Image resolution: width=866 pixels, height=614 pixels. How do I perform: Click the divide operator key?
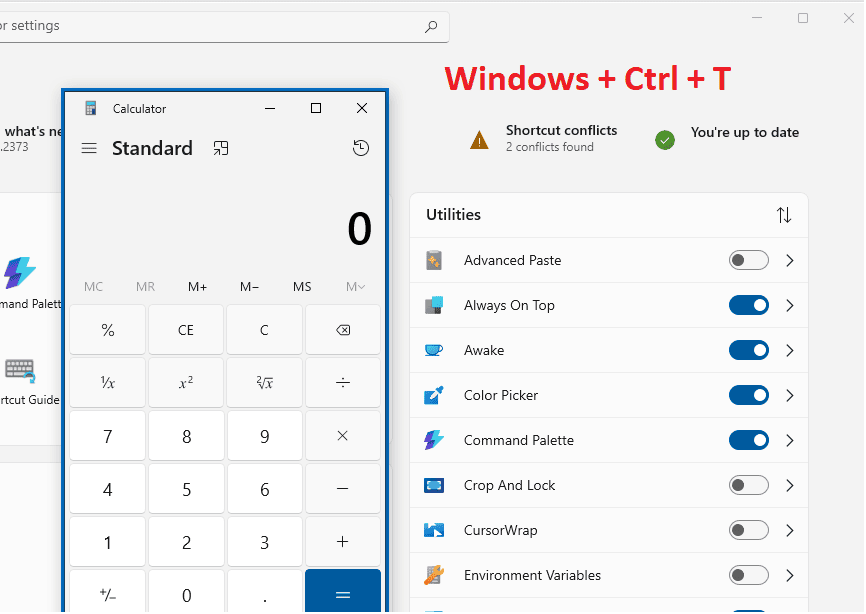click(343, 383)
